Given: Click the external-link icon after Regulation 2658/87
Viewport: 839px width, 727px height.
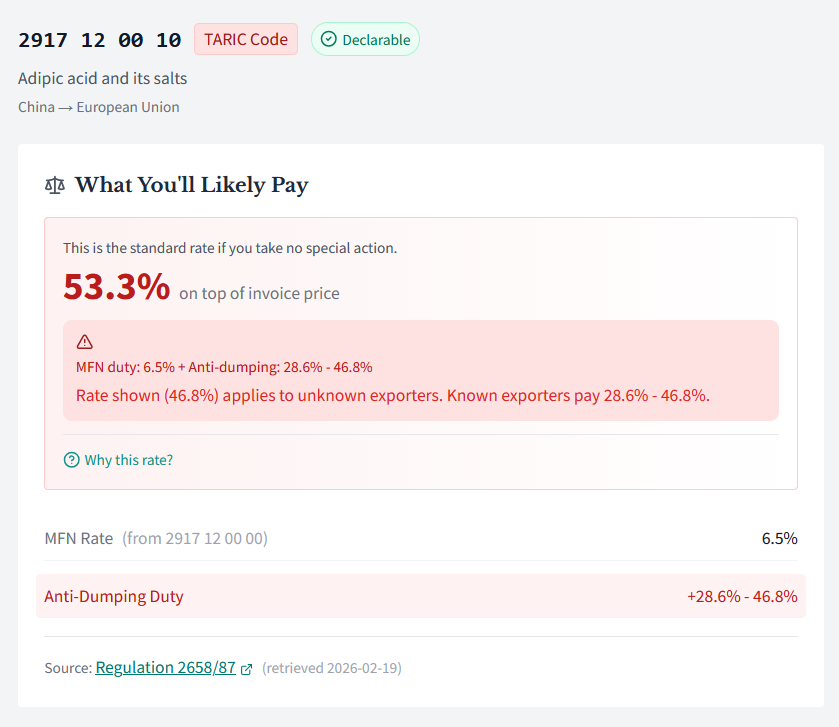Looking at the screenshot, I should point(246,667).
